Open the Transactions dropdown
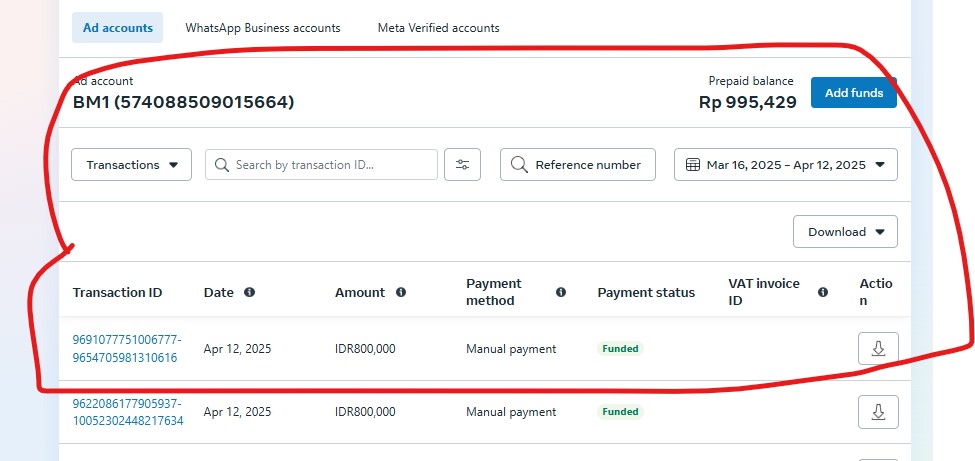975x461 pixels. point(131,165)
